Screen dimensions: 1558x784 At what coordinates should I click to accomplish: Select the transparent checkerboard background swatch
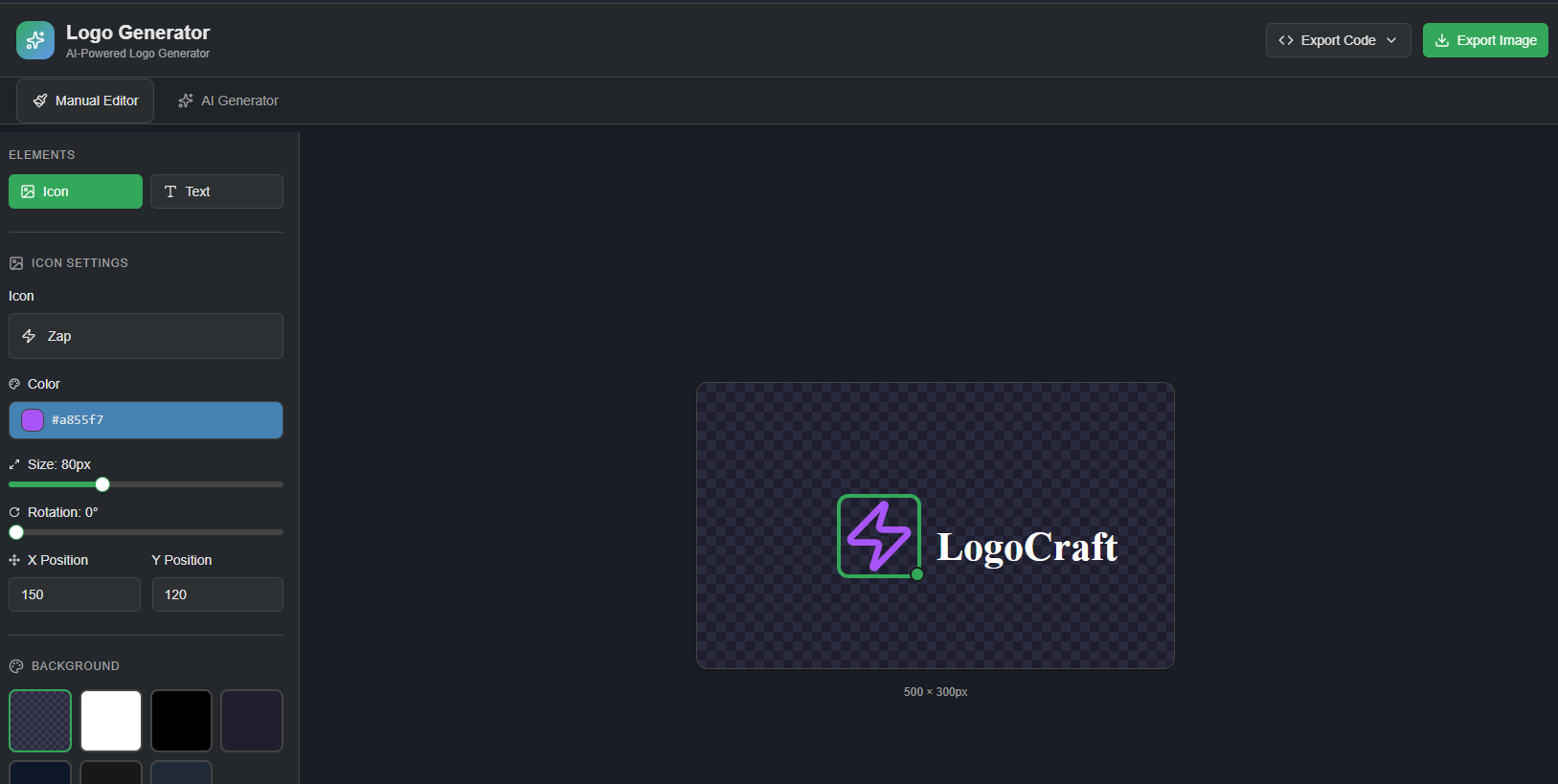(40, 721)
